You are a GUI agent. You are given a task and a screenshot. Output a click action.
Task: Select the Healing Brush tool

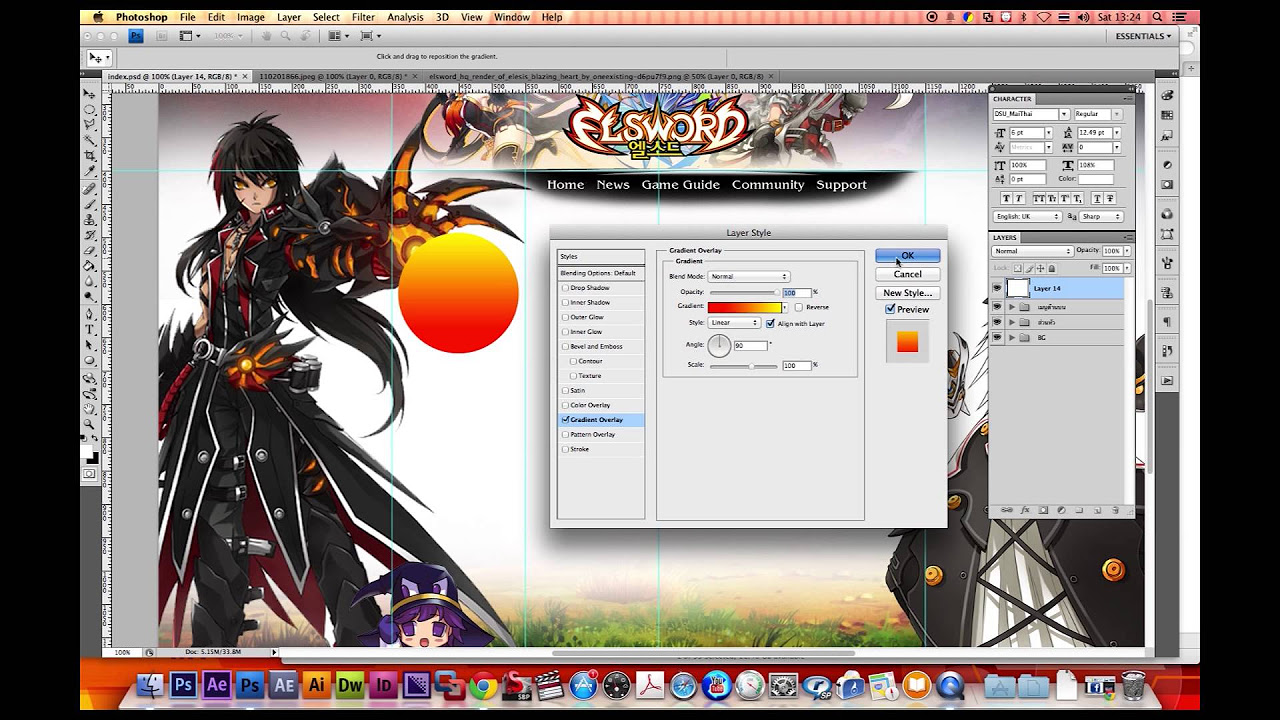[x=90, y=187]
